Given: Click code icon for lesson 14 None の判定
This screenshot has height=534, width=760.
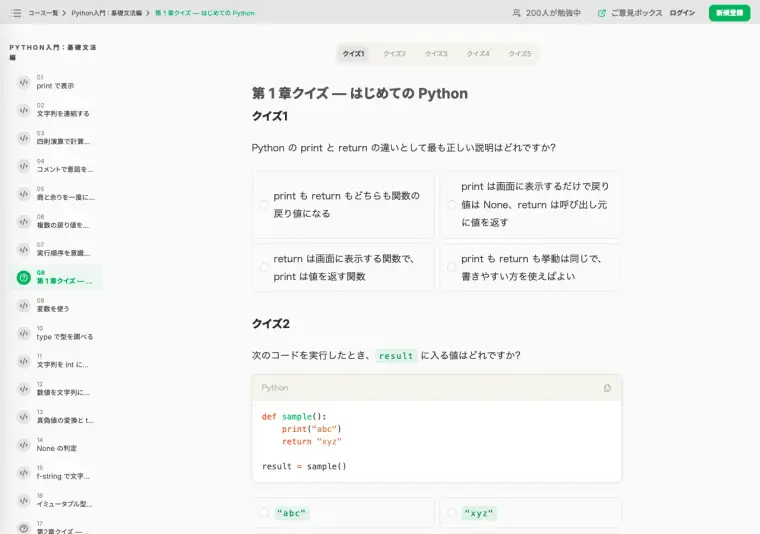Looking at the screenshot, I should [x=23, y=445].
